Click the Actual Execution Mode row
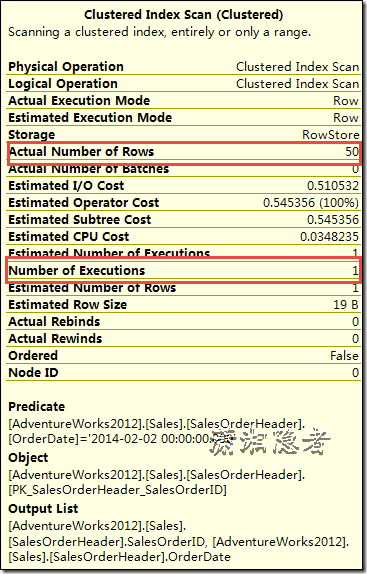The width and height of the screenshot is (367, 574). pos(183,101)
